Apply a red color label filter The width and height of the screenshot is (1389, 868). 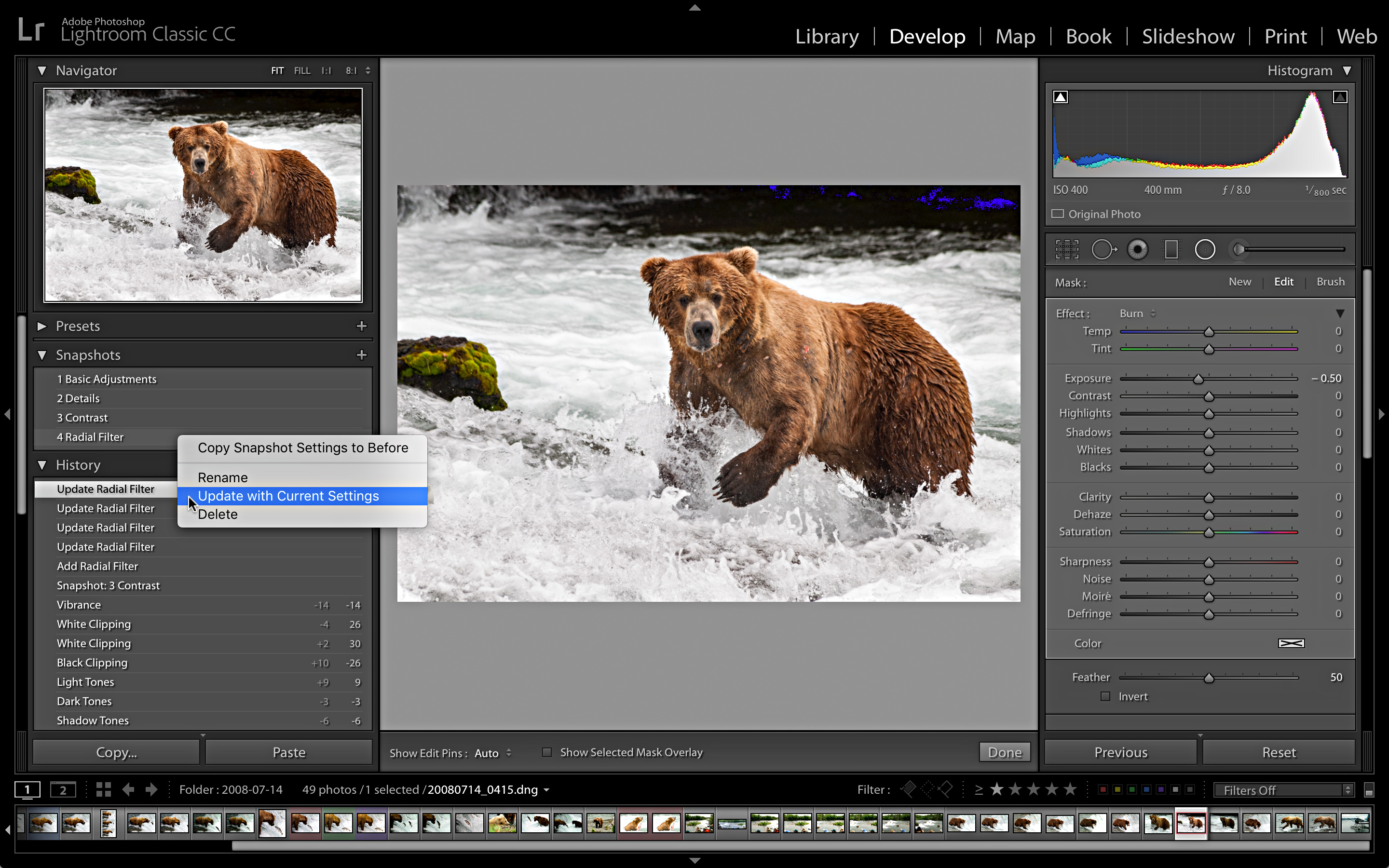pyautogui.click(x=1104, y=789)
